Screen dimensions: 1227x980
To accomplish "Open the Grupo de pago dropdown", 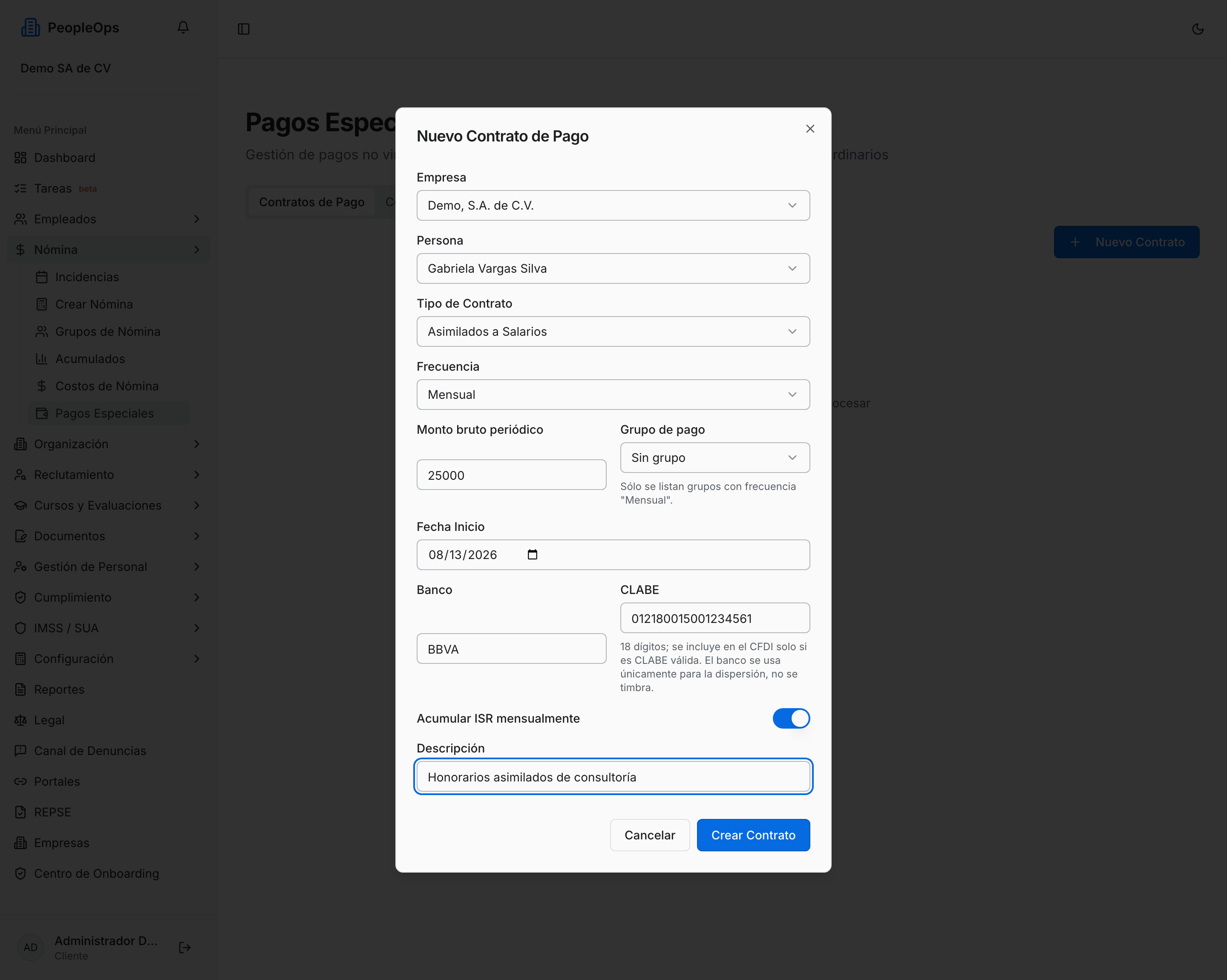I will [x=715, y=458].
